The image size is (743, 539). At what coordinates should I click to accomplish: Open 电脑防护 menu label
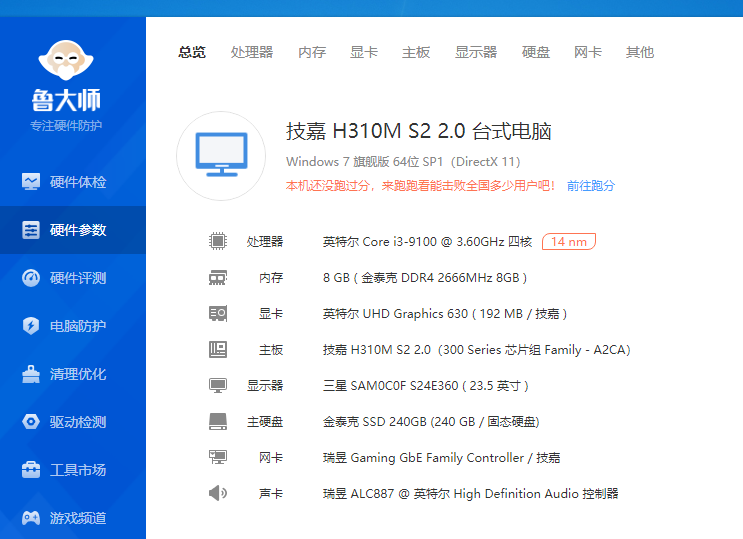click(x=78, y=326)
